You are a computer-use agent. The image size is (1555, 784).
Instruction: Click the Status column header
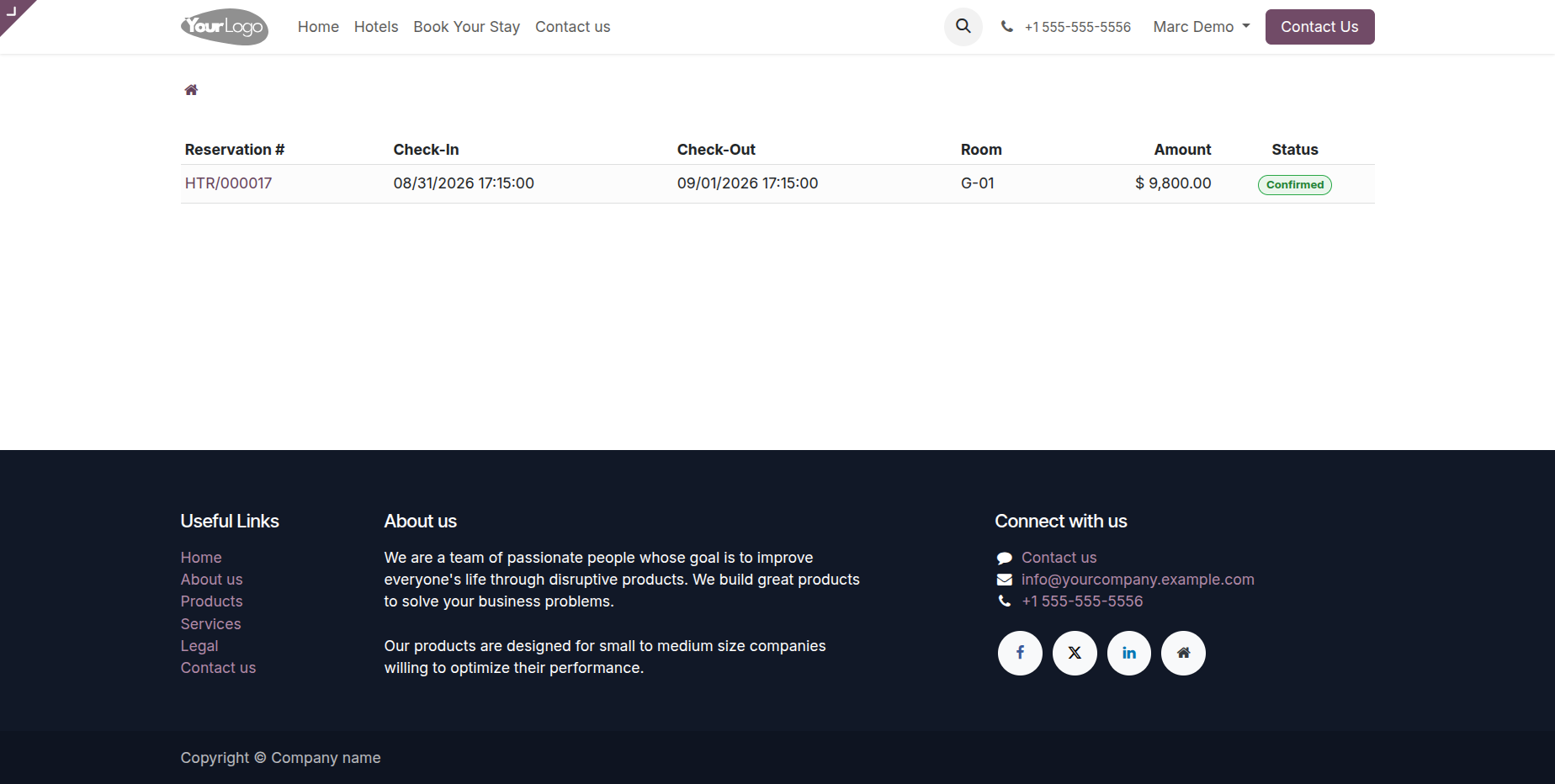coord(1295,150)
